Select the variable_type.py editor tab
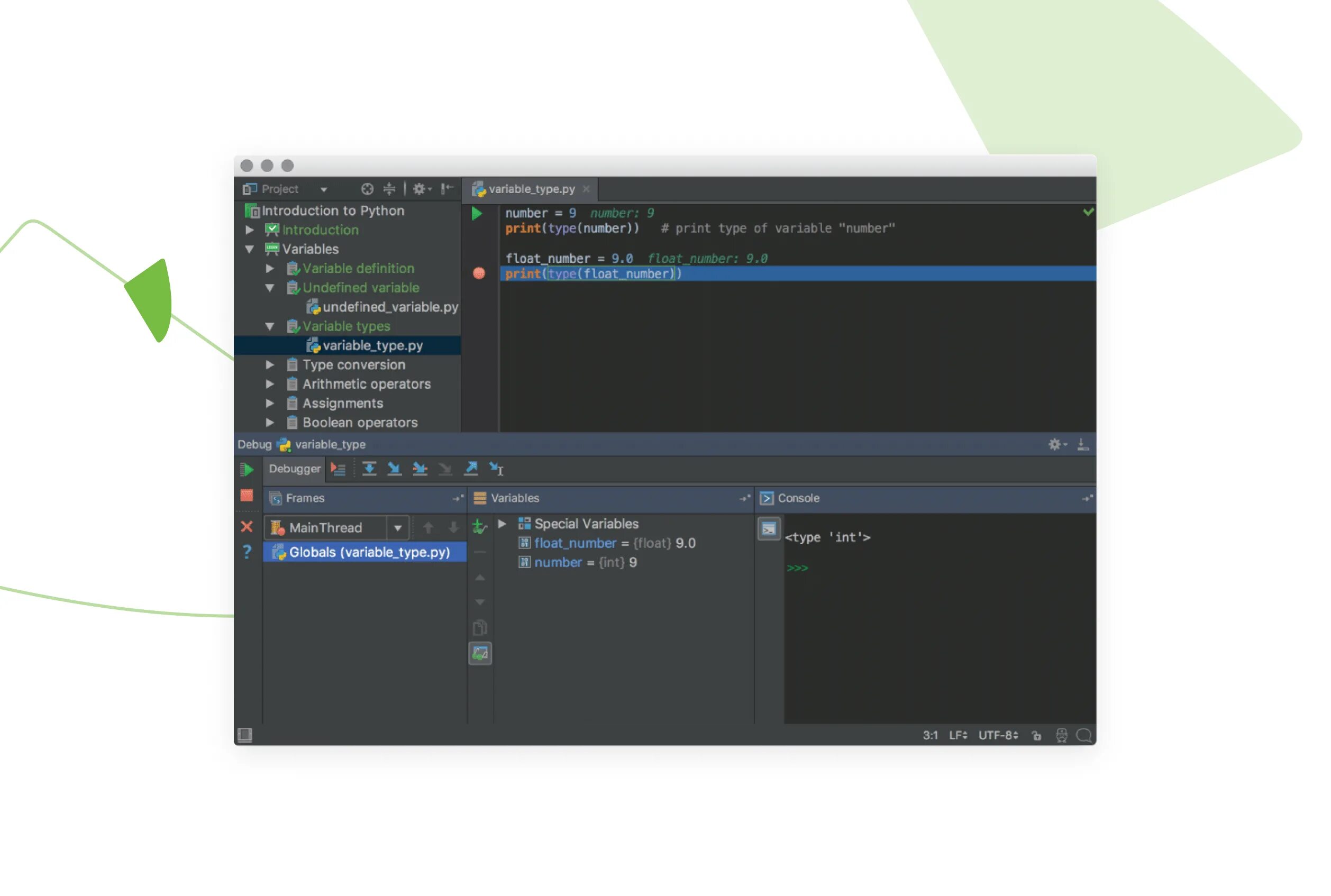 (531, 189)
